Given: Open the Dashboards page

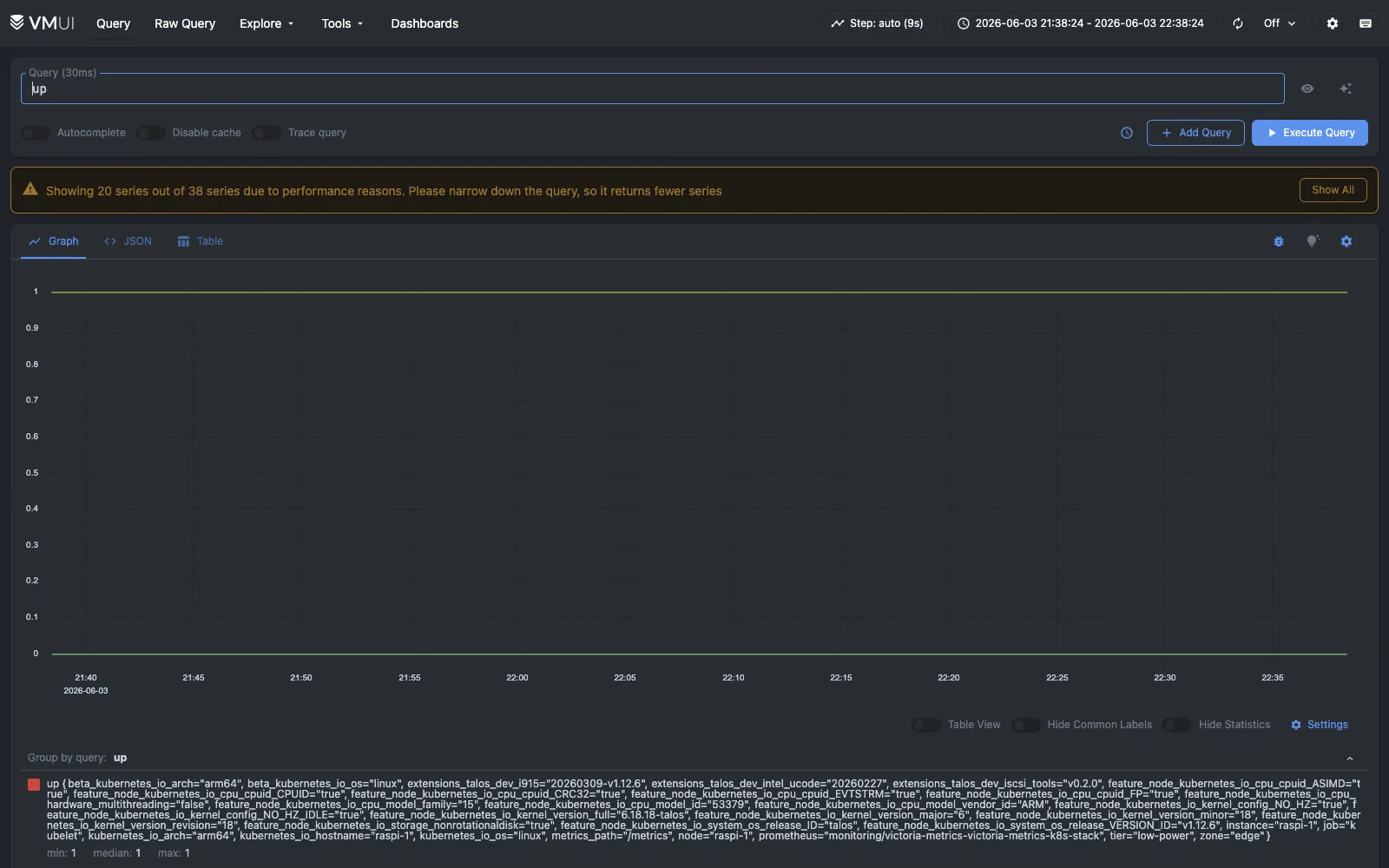Looking at the screenshot, I should coord(425,23).
